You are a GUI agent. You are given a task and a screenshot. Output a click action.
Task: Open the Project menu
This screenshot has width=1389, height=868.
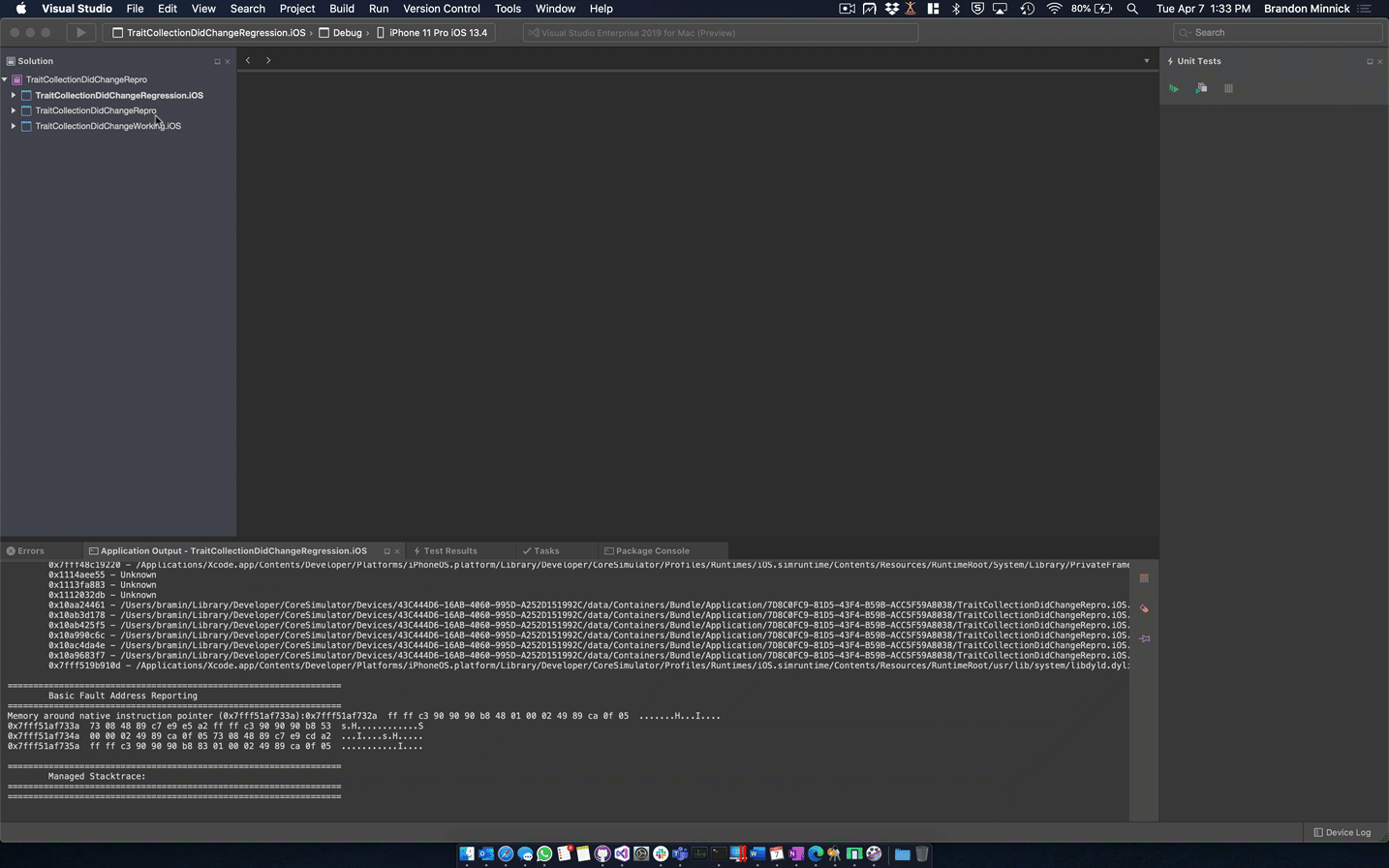point(297,9)
